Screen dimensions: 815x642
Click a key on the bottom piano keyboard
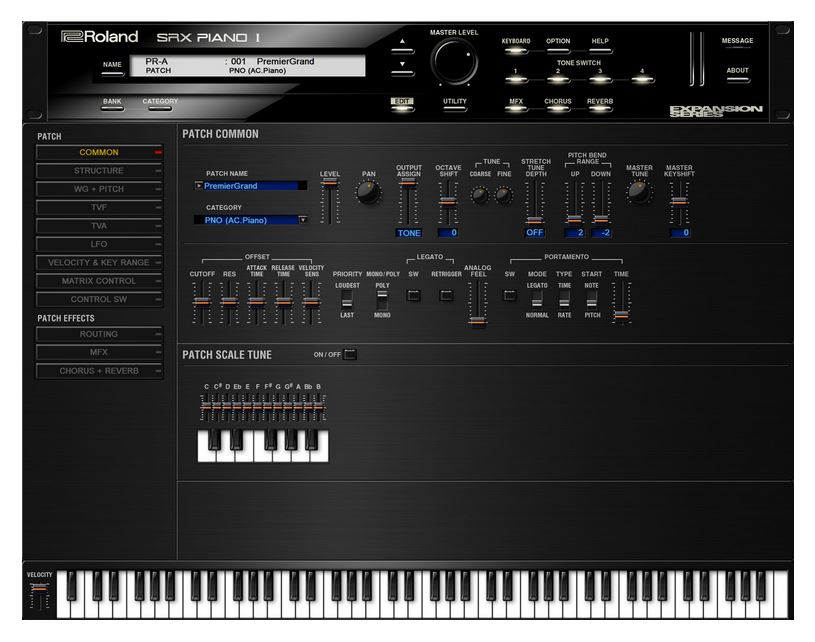(422, 594)
